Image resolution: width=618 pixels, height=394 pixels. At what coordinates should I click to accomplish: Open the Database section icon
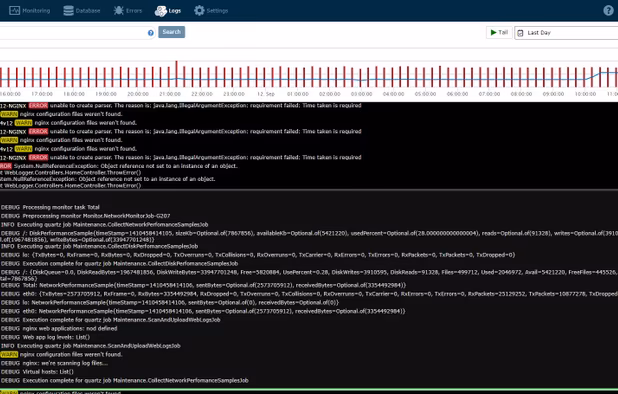[x=69, y=11]
